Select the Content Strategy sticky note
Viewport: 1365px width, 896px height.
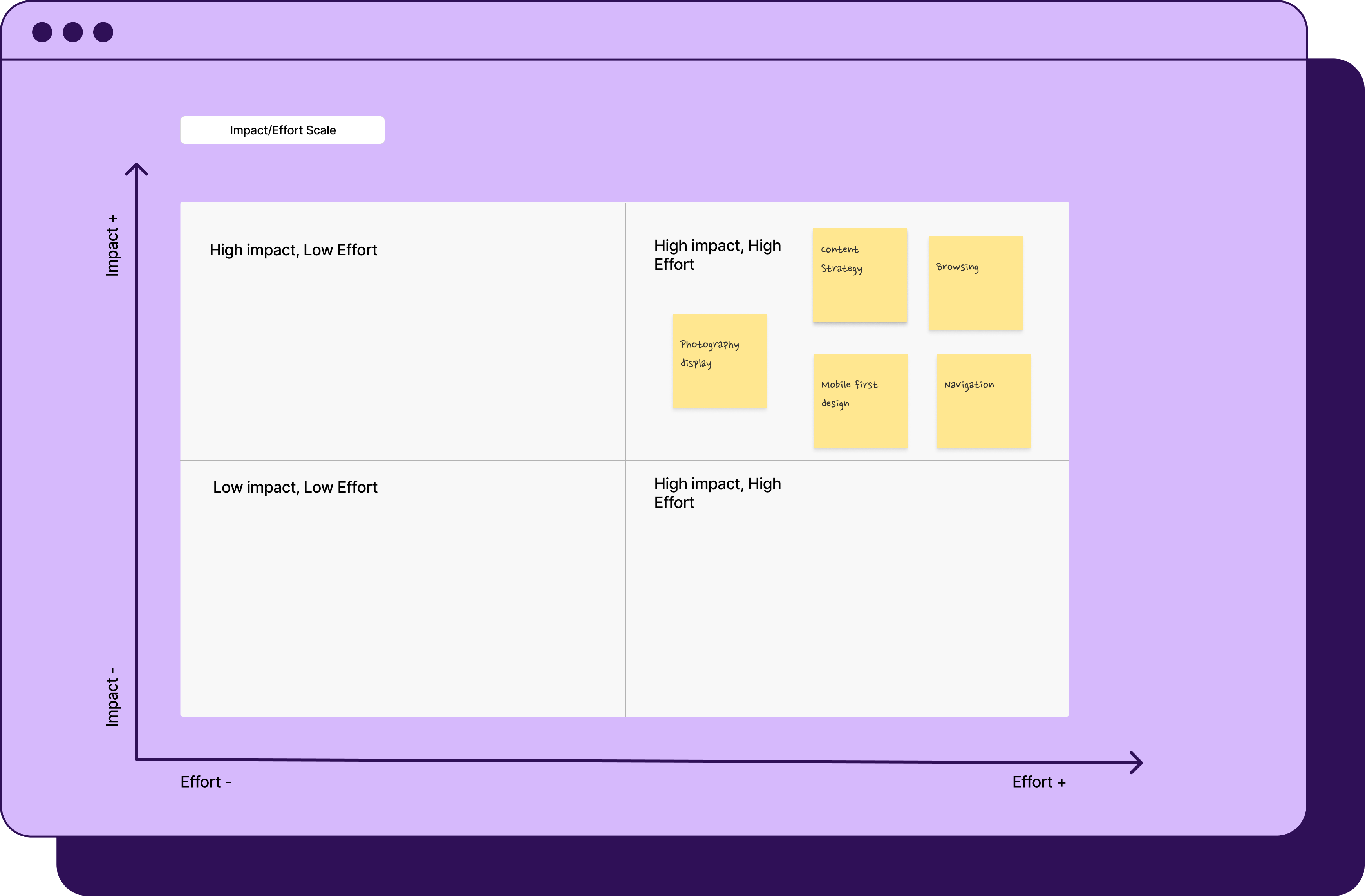(x=859, y=275)
